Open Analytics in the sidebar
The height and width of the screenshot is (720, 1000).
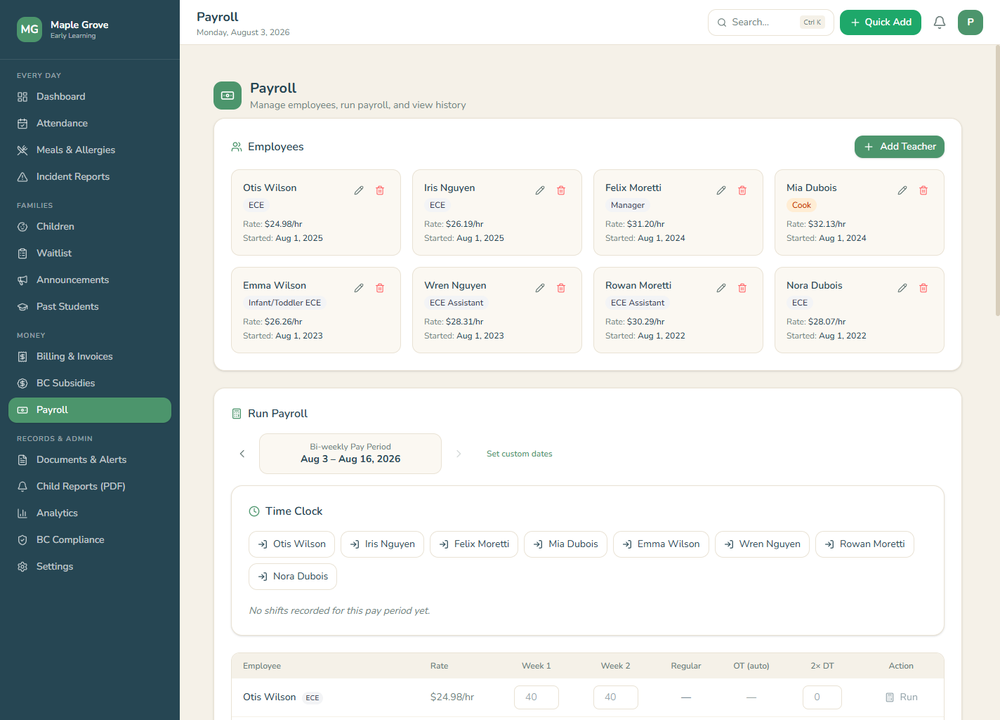(x=90, y=514)
